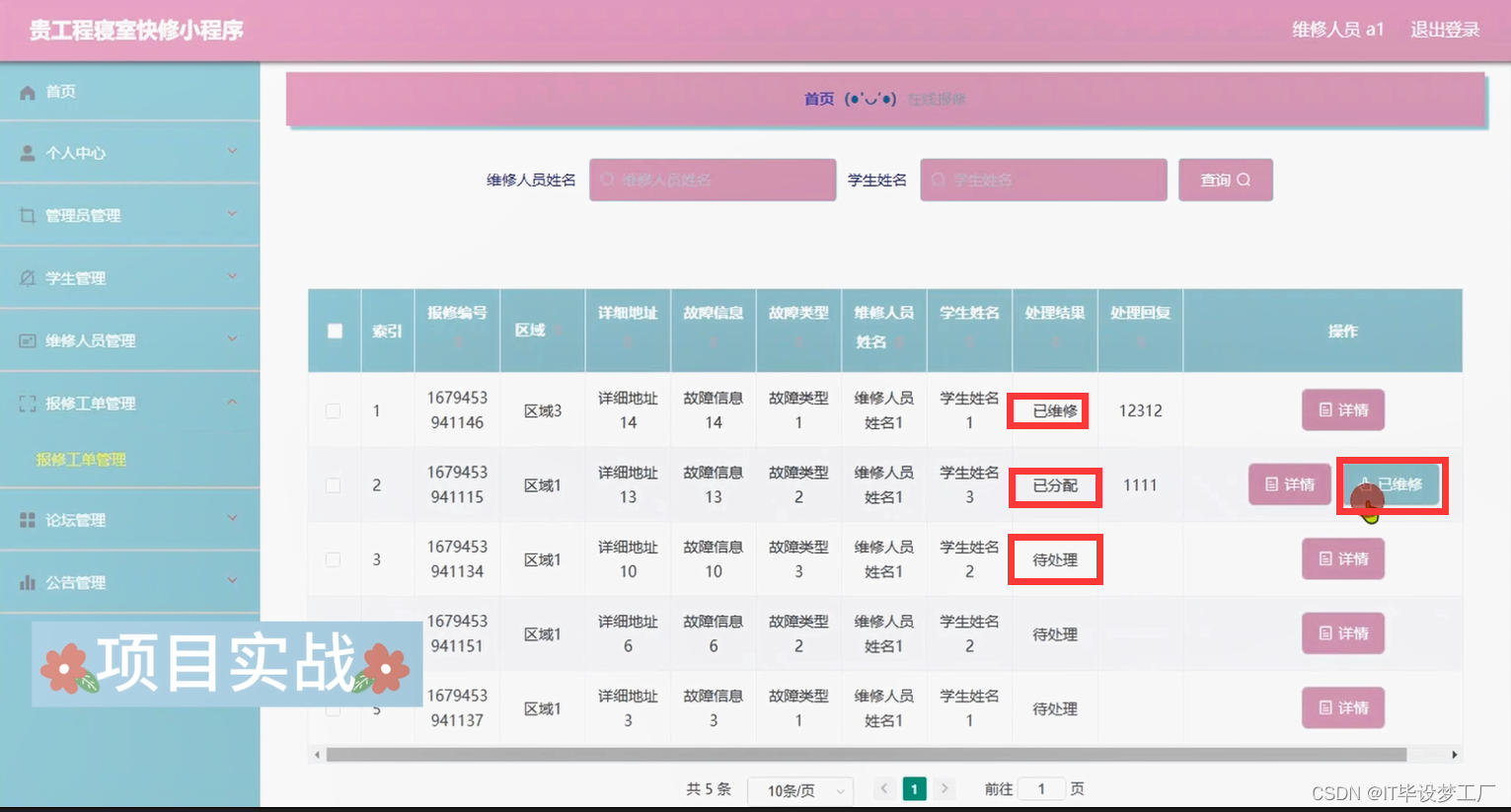This screenshot has height=812, width=1511.
Task: Click the 12312 reply cell
Action: 1140,410
